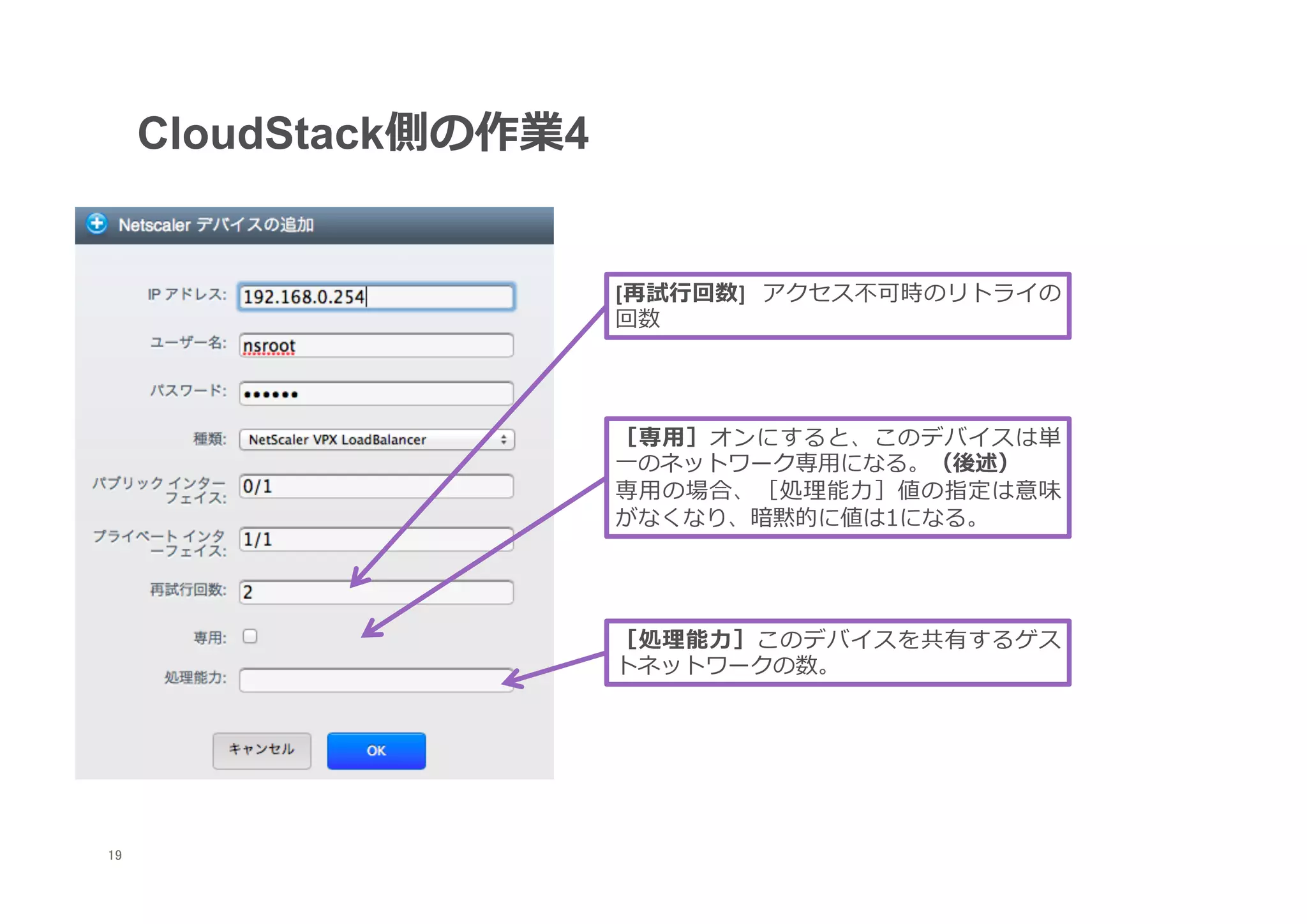Click the ユーザー名 field containing nsroot

coord(376,346)
